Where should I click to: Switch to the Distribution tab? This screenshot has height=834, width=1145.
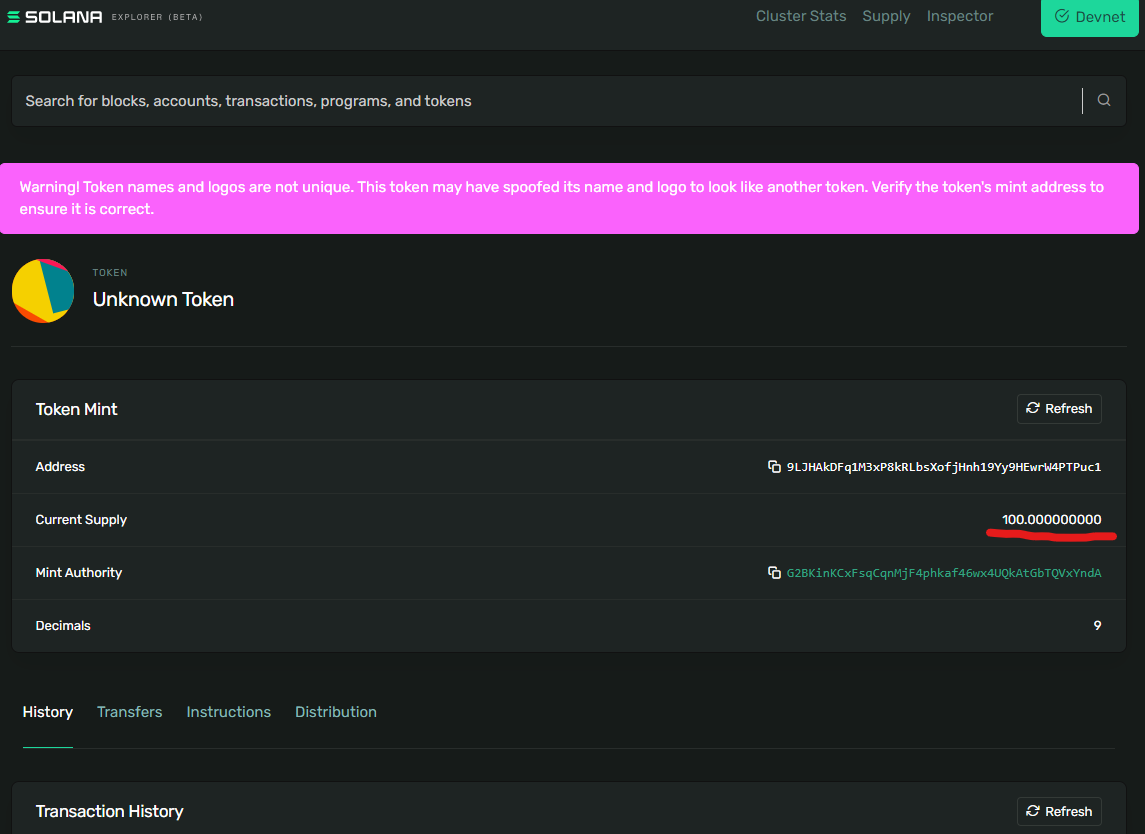point(336,712)
